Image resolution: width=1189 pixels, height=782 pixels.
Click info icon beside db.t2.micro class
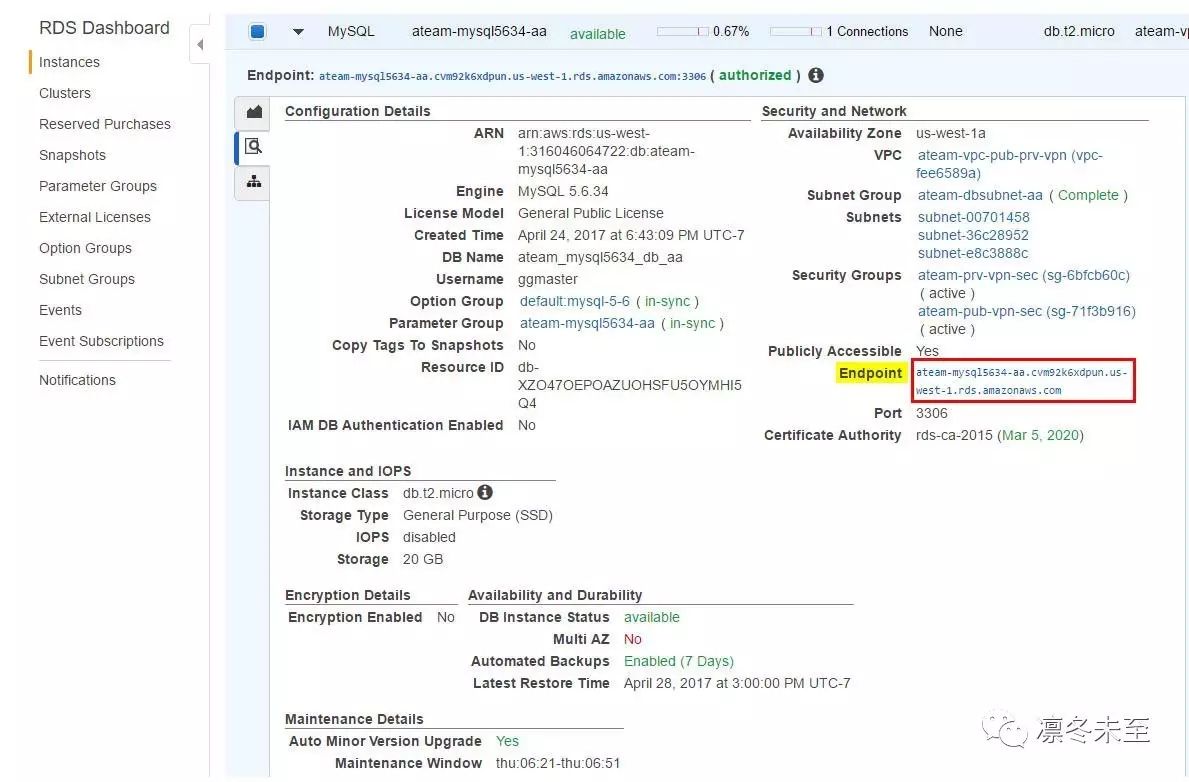point(485,492)
